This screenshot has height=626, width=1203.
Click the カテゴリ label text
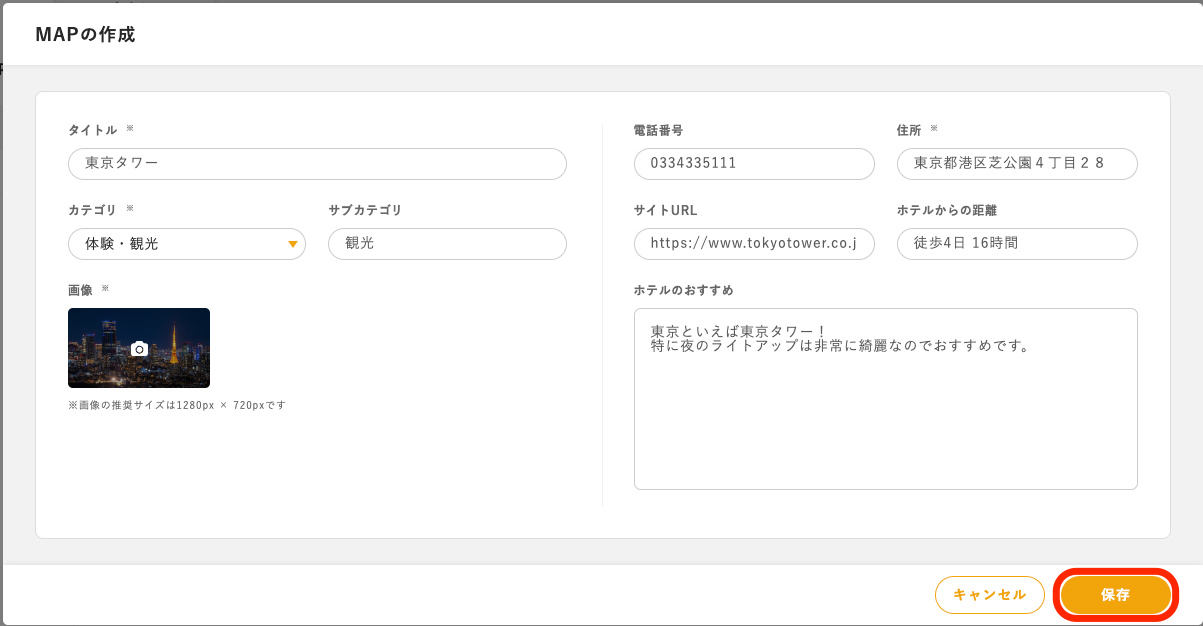92,210
